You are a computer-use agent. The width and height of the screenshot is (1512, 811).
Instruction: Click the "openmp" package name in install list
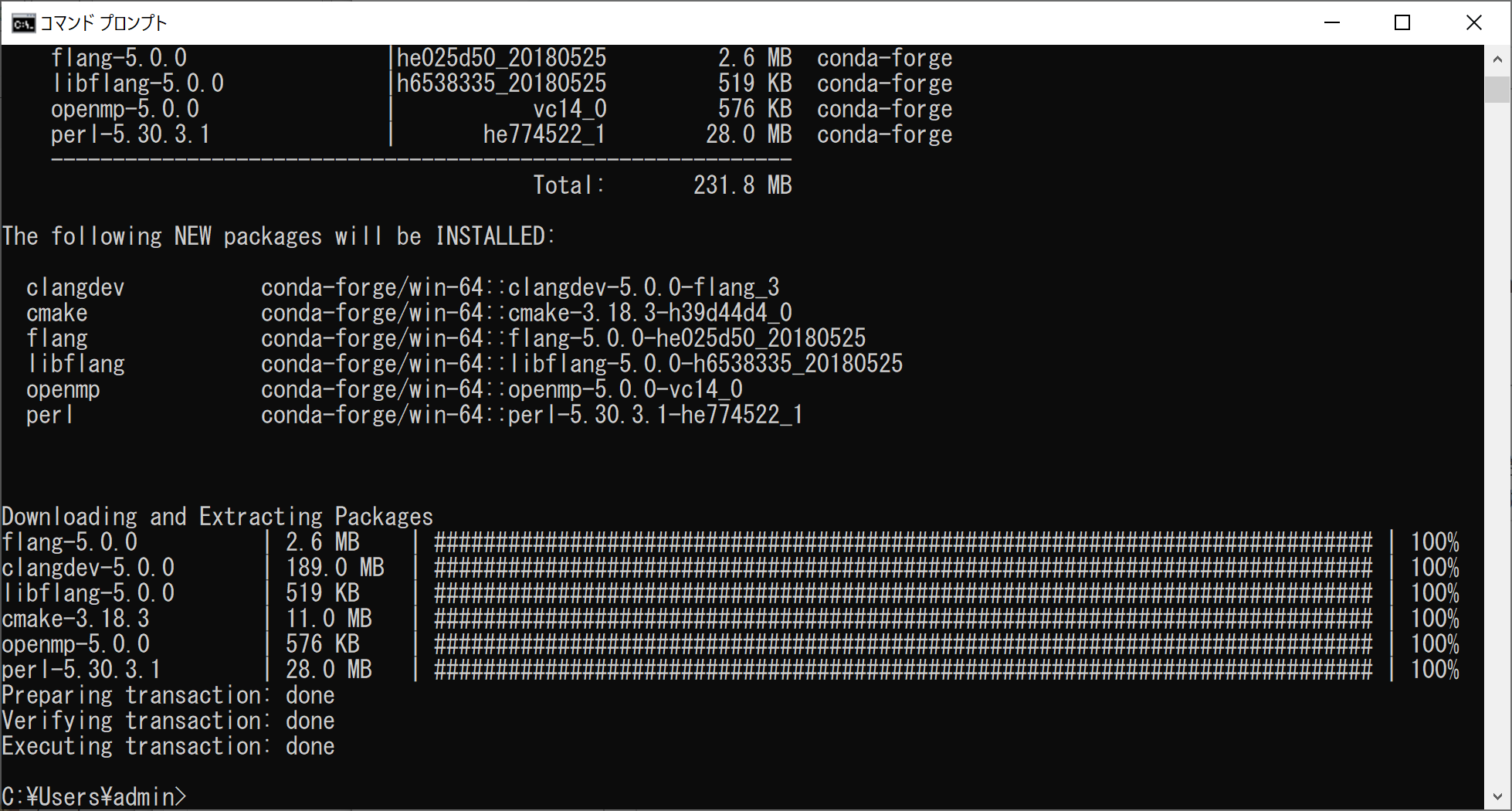coord(63,389)
